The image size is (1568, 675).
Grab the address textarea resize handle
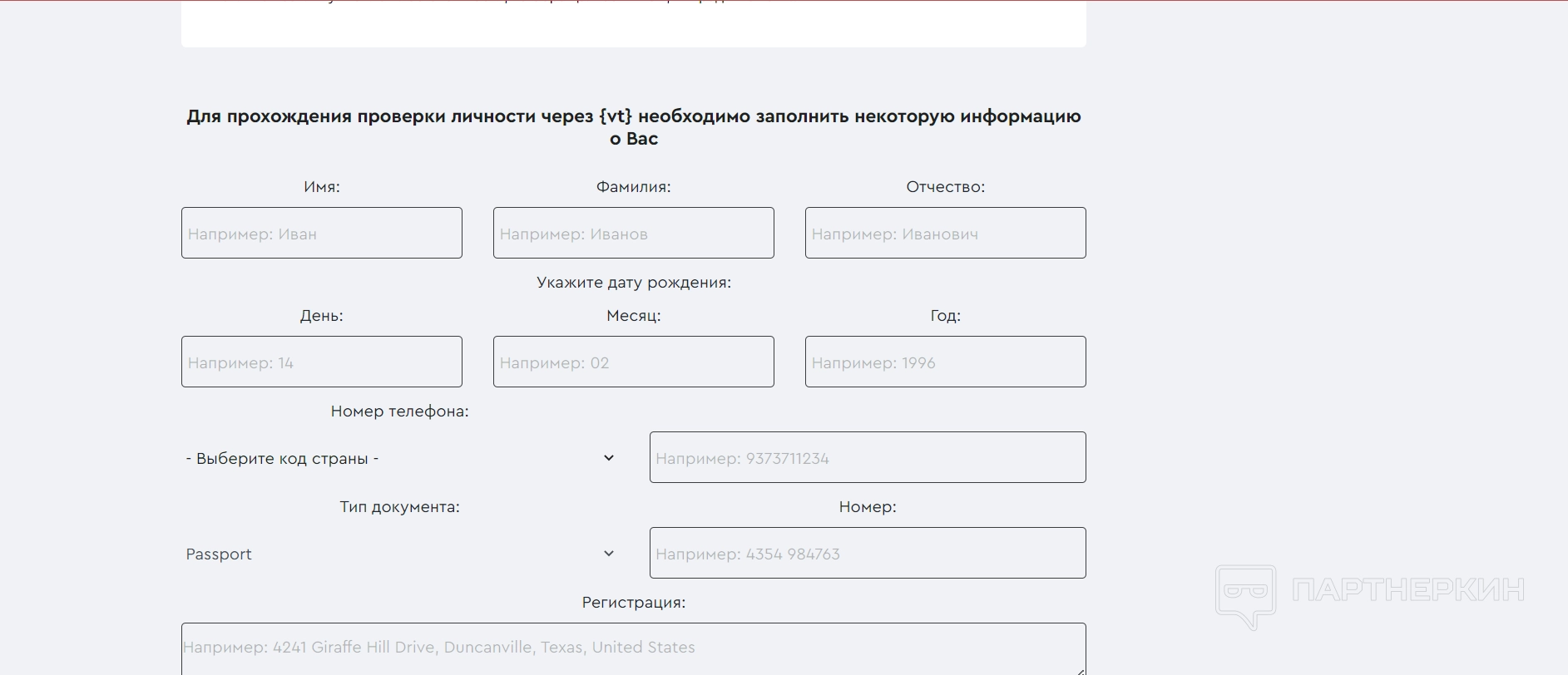[1080, 670]
